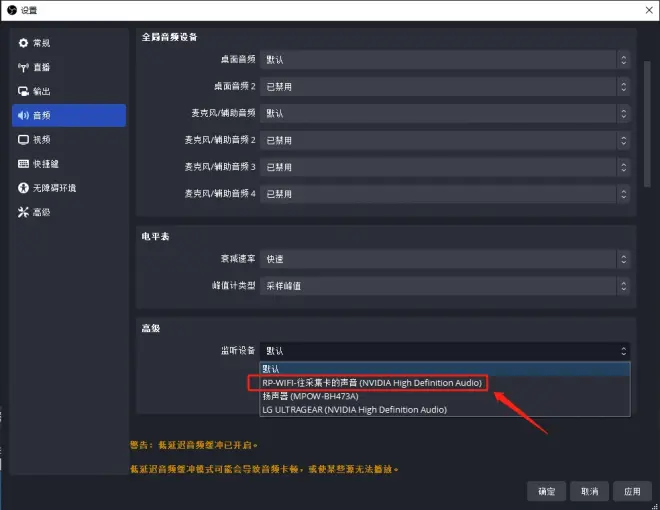The width and height of the screenshot is (660, 510).
Task: Select 默认 in the open device list
Action: click(273, 369)
